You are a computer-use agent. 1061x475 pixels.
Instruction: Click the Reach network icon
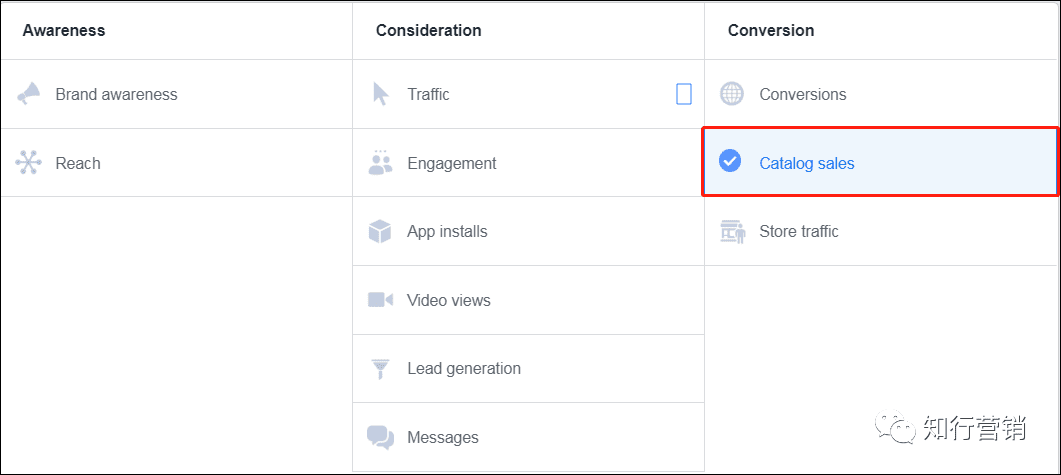[29, 163]
